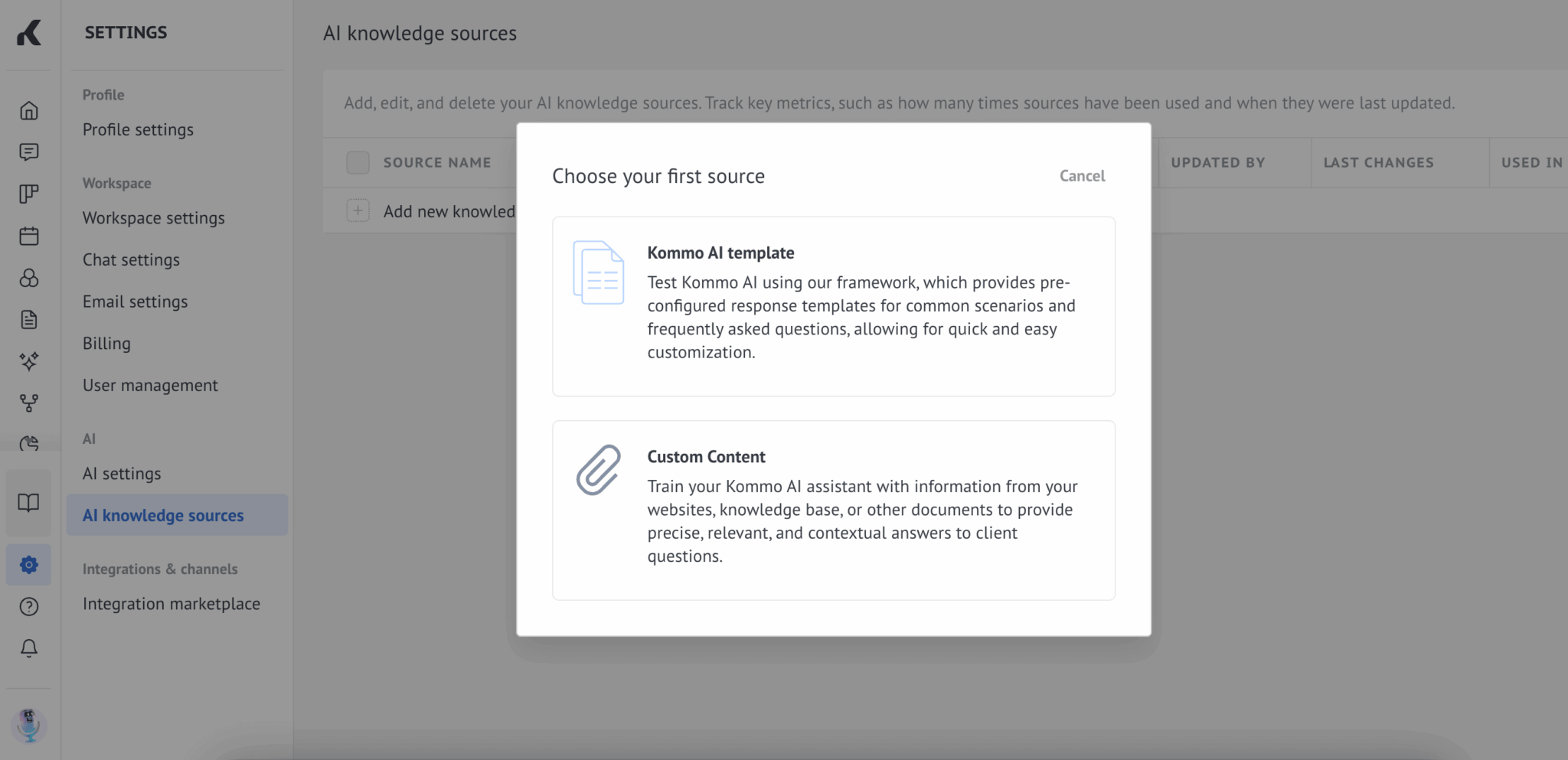Open the Home dashboard icon
Image resolution: width=1568 pixels, height=760 pixels.
coord(29,111)
